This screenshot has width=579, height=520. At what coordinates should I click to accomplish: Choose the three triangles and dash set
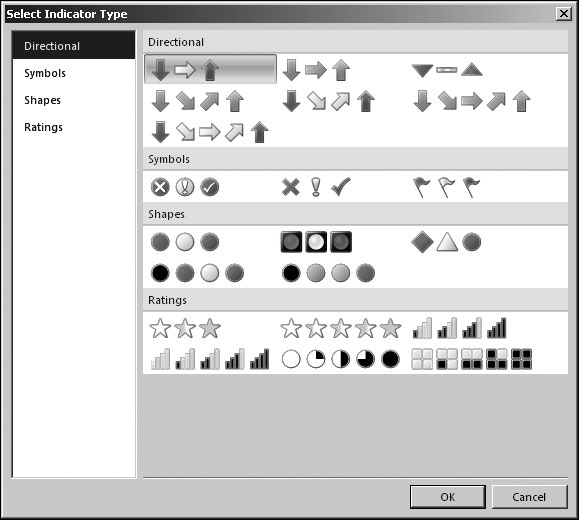point(447,69)
